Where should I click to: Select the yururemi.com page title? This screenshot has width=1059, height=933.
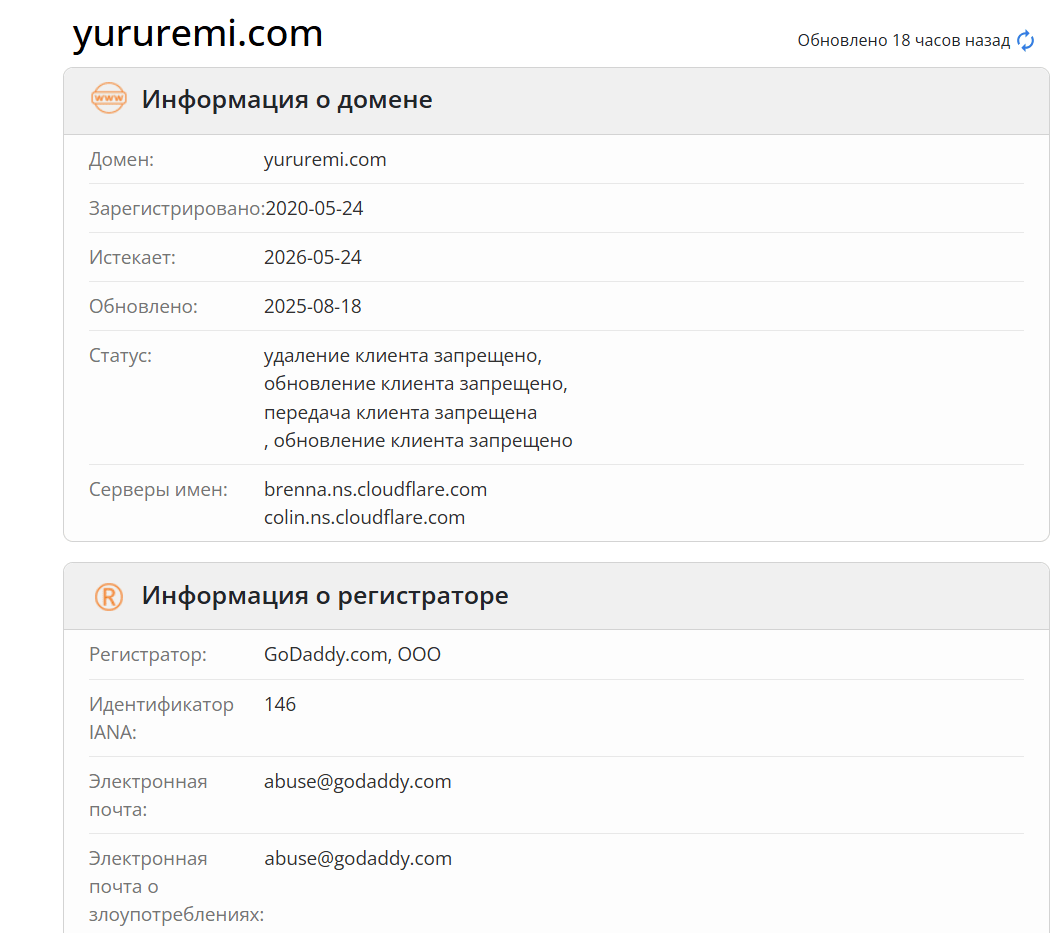[197, 33]
